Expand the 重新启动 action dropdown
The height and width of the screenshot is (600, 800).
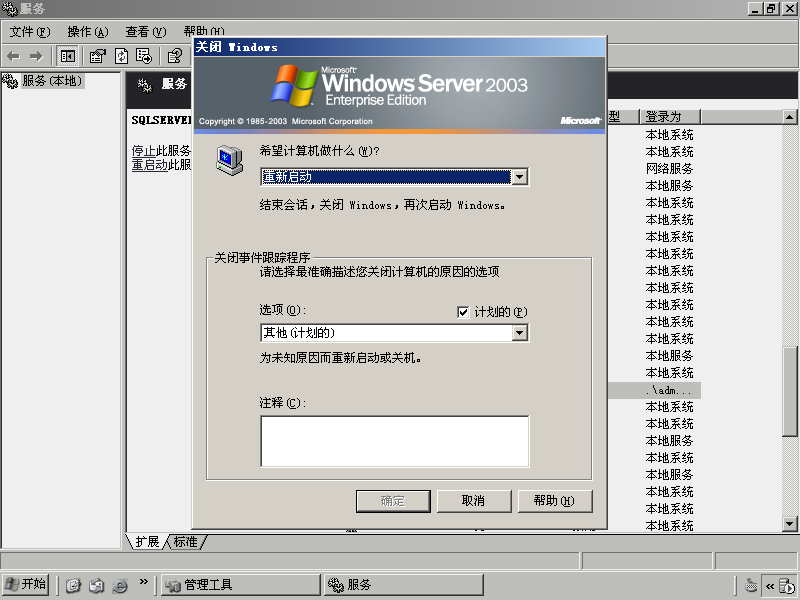[519, 177]
